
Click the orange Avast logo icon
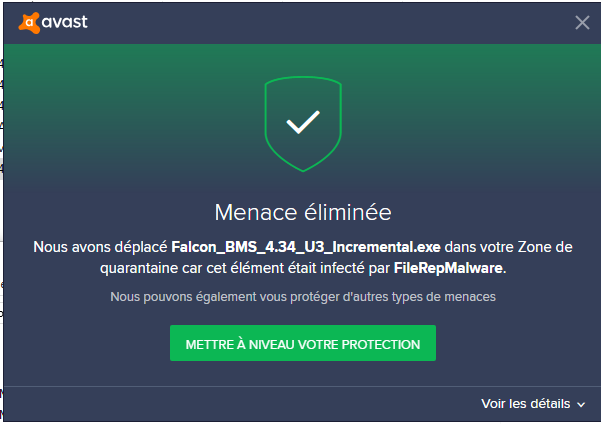(x=29, y=23)
